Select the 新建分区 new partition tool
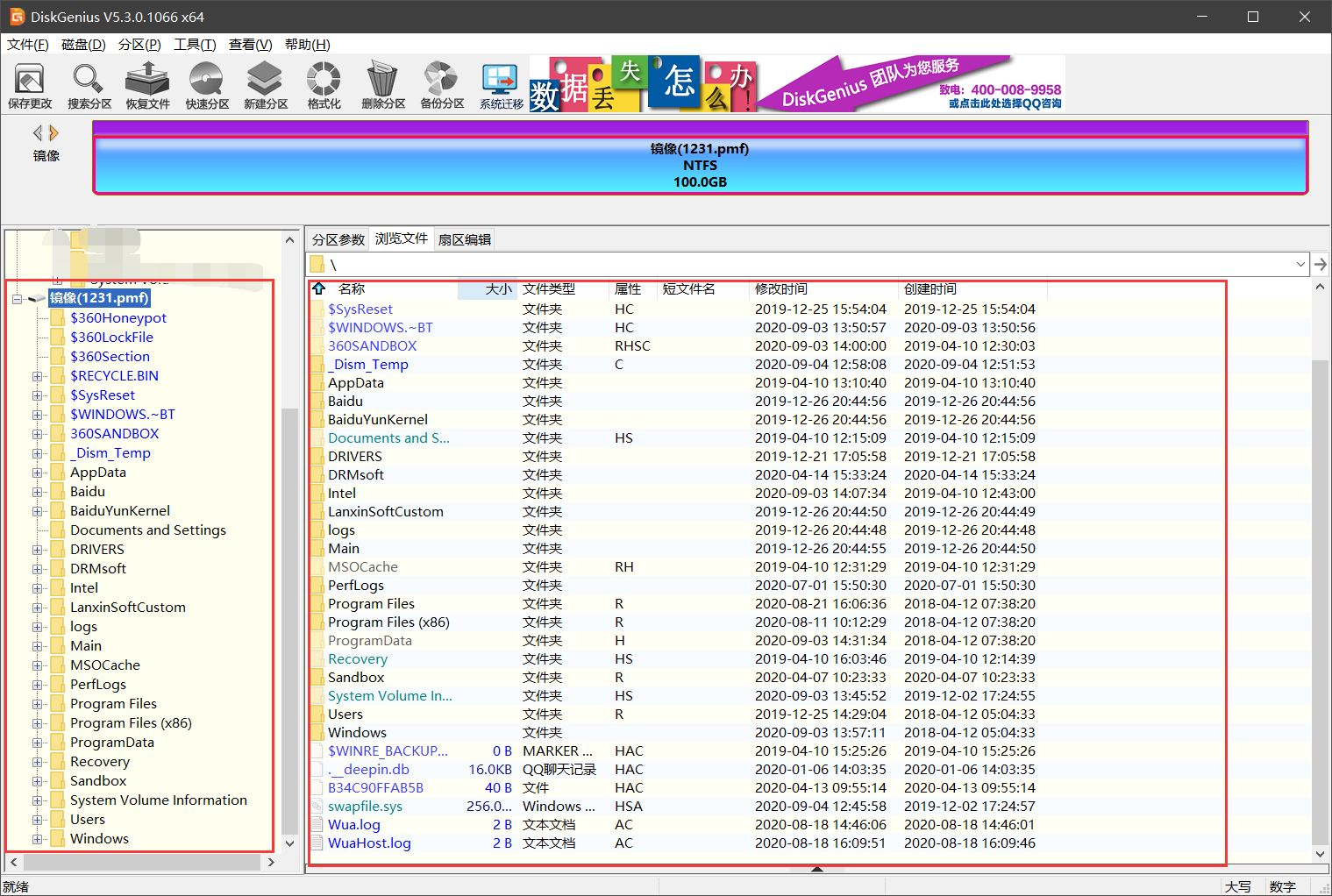 pyautogui.click(x=264, y=85)
